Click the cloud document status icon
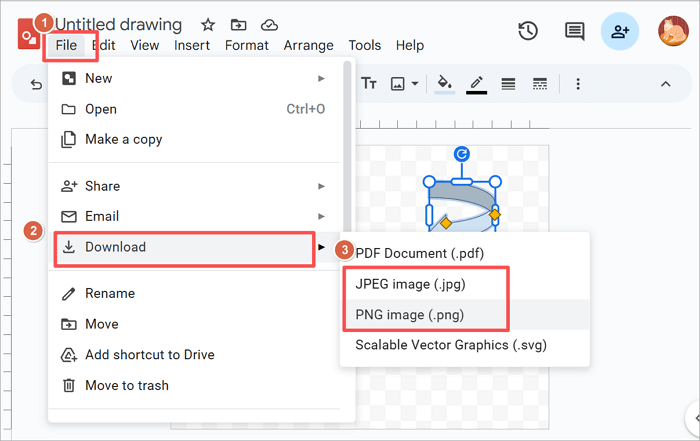 click(269, 25)
